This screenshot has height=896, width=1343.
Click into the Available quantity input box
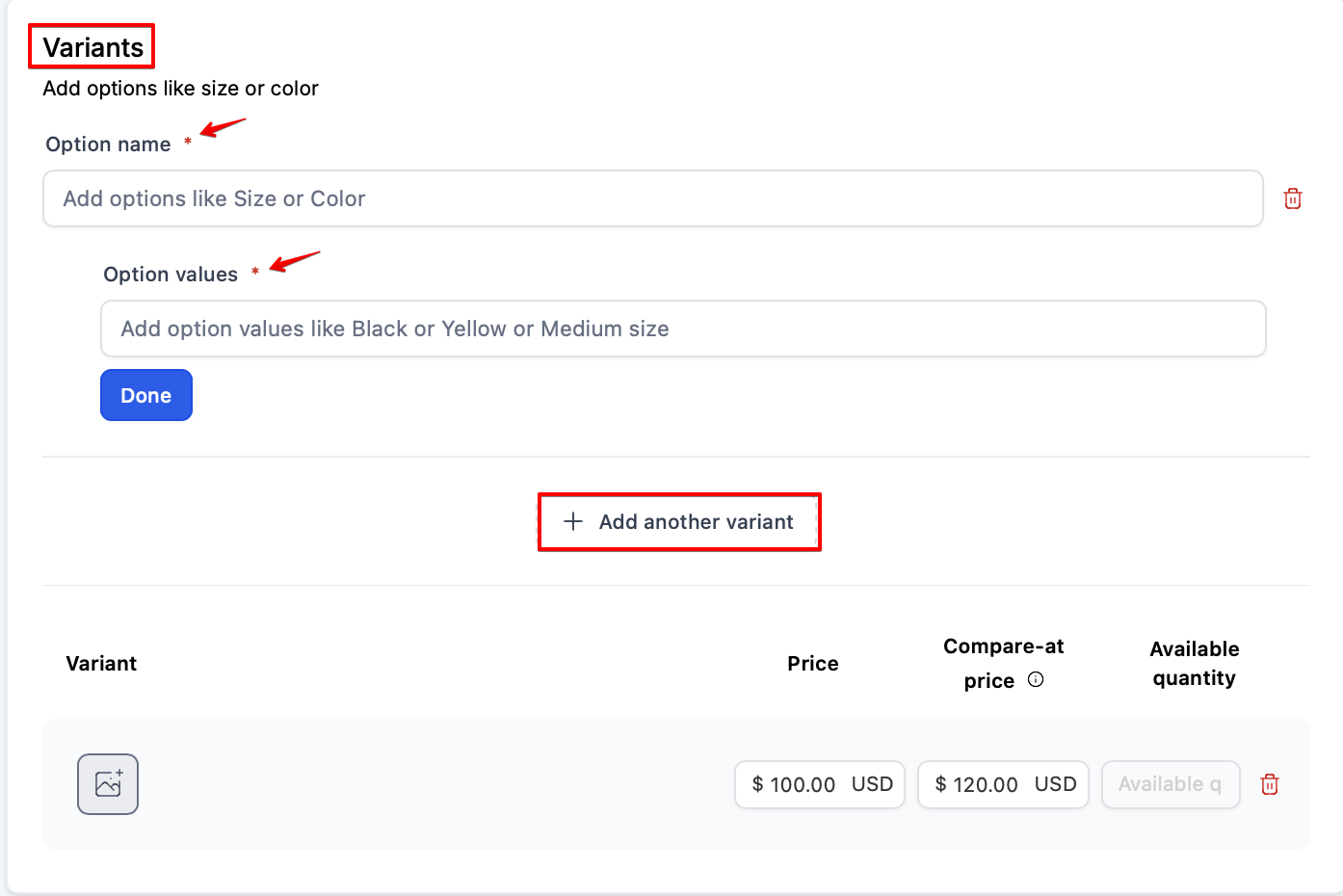pos(1170,784)
